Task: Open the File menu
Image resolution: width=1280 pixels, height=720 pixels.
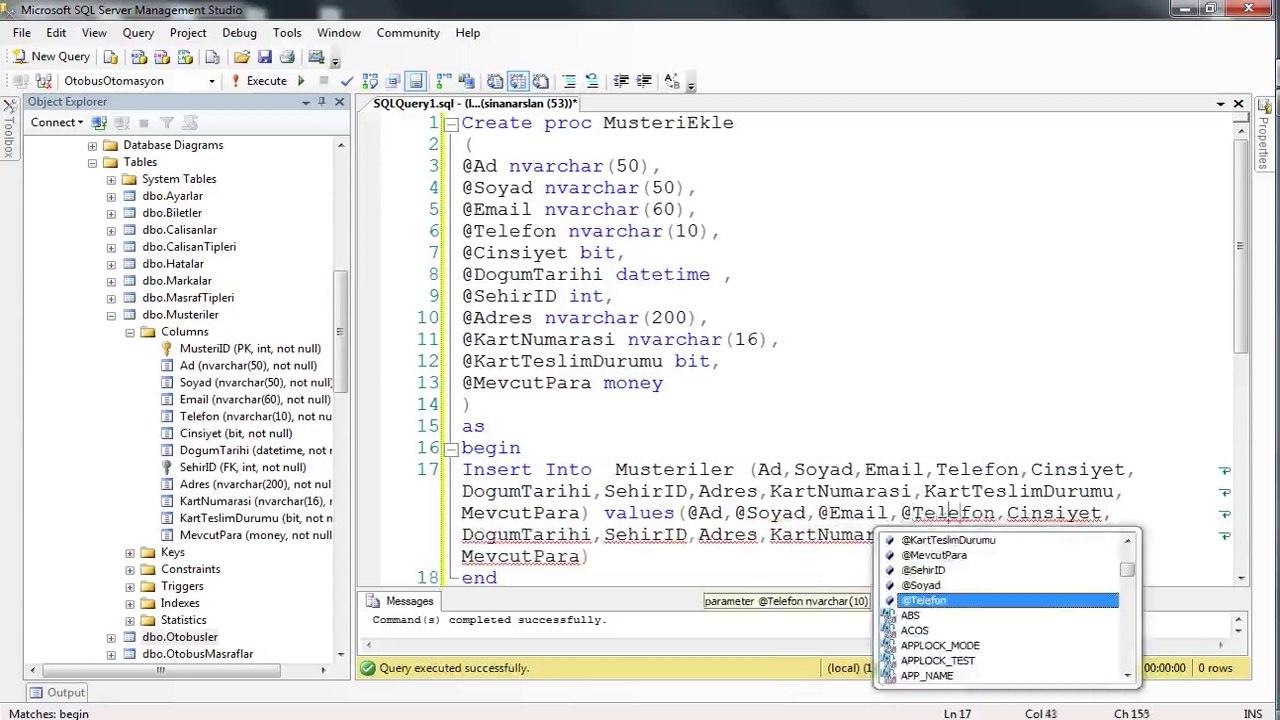Action: pos(21,33)
